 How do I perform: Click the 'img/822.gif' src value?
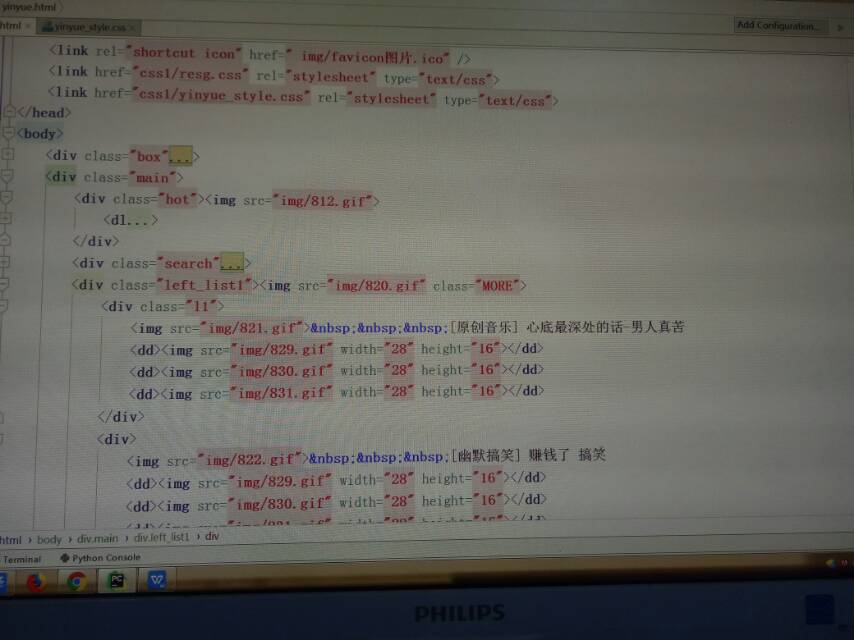coord(250,460)
